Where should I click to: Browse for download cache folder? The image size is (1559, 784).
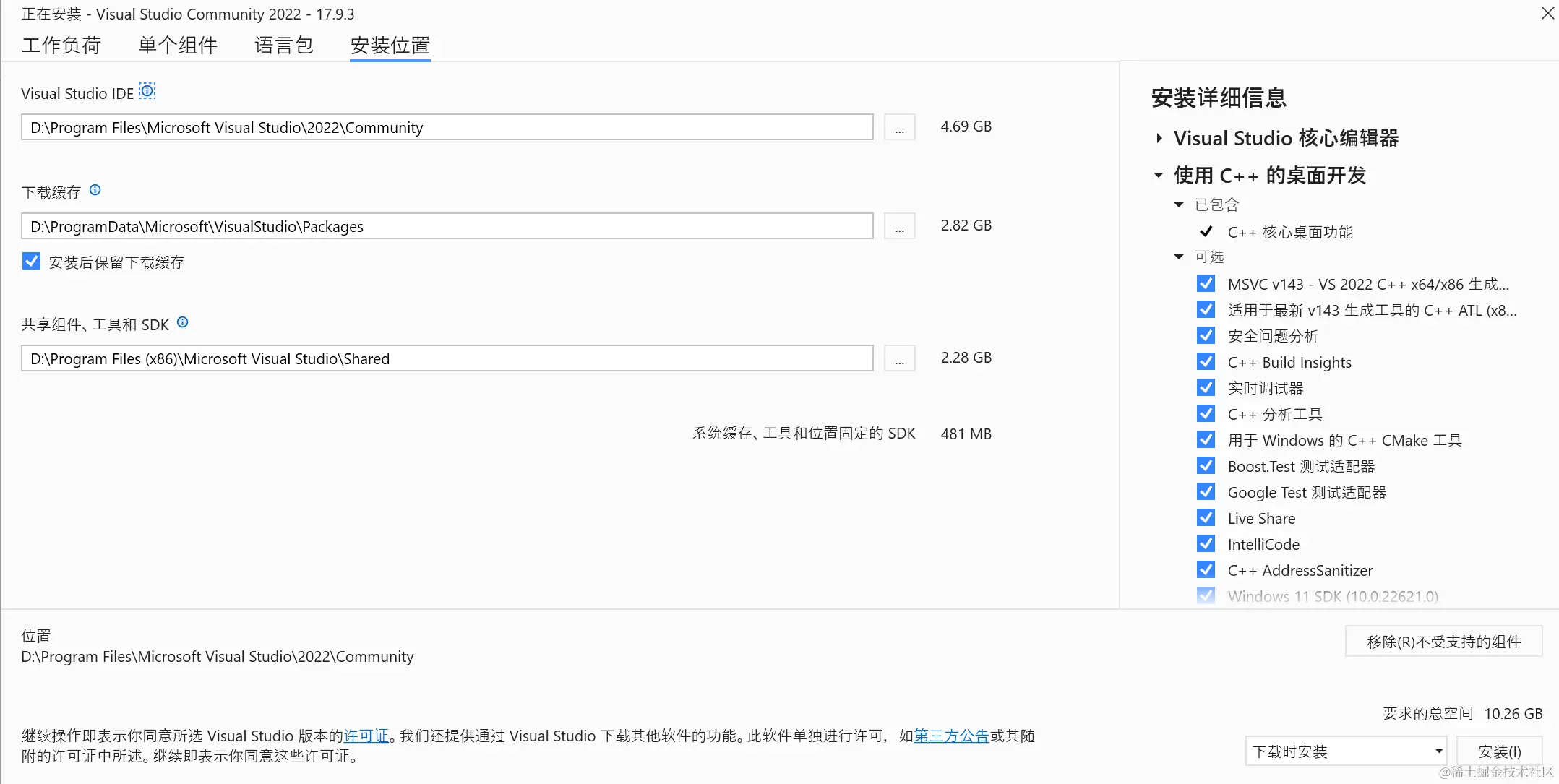tap(899, 227)
